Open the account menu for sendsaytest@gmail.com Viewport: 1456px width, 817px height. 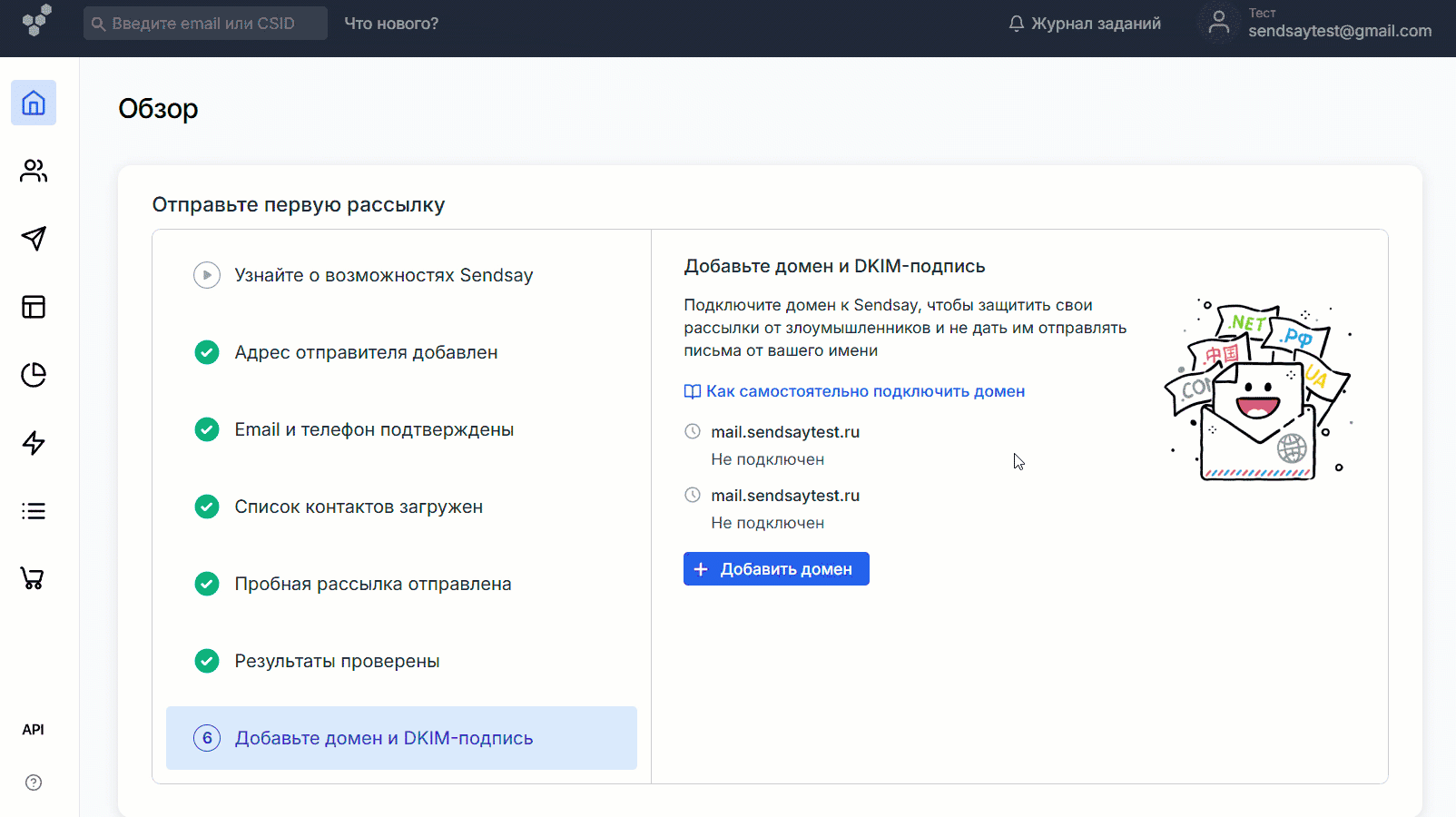pos(1313,23)
